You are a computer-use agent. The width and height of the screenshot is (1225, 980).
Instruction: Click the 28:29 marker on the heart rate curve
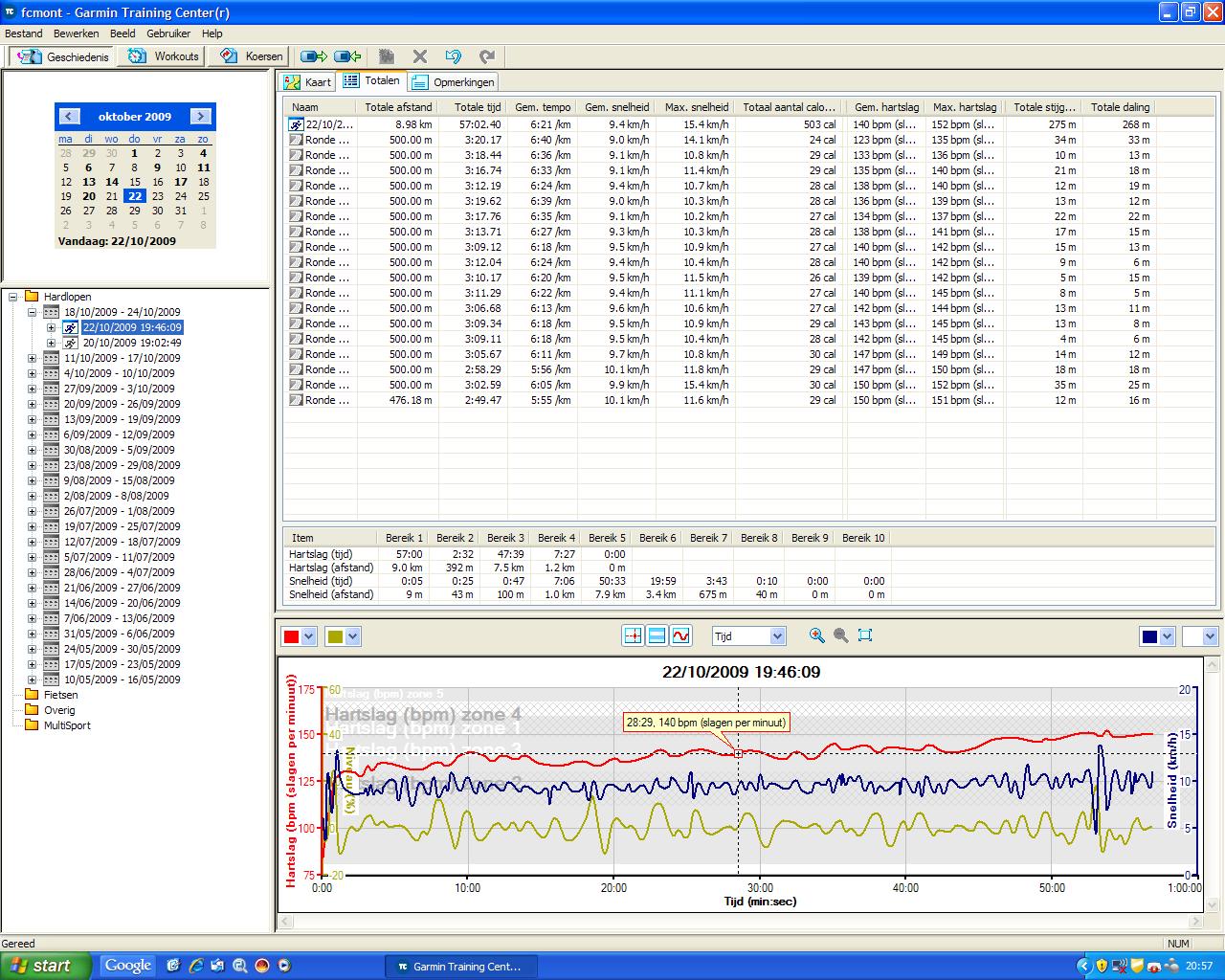point(738,754)
